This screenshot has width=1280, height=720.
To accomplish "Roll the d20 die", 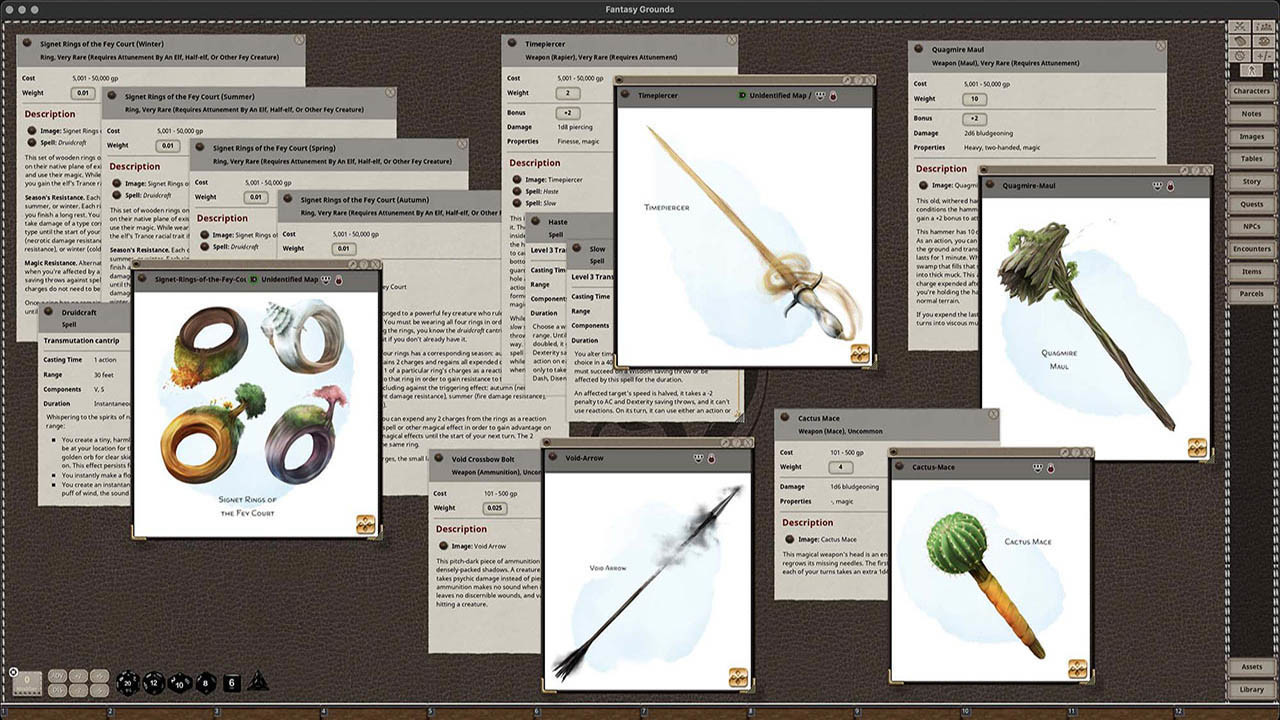I will tap(127, 683).
